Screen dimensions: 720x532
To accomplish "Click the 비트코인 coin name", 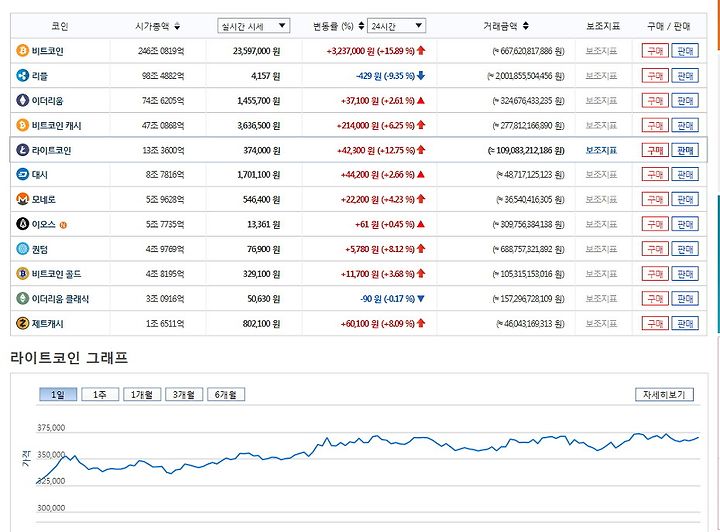I will 47,51.
